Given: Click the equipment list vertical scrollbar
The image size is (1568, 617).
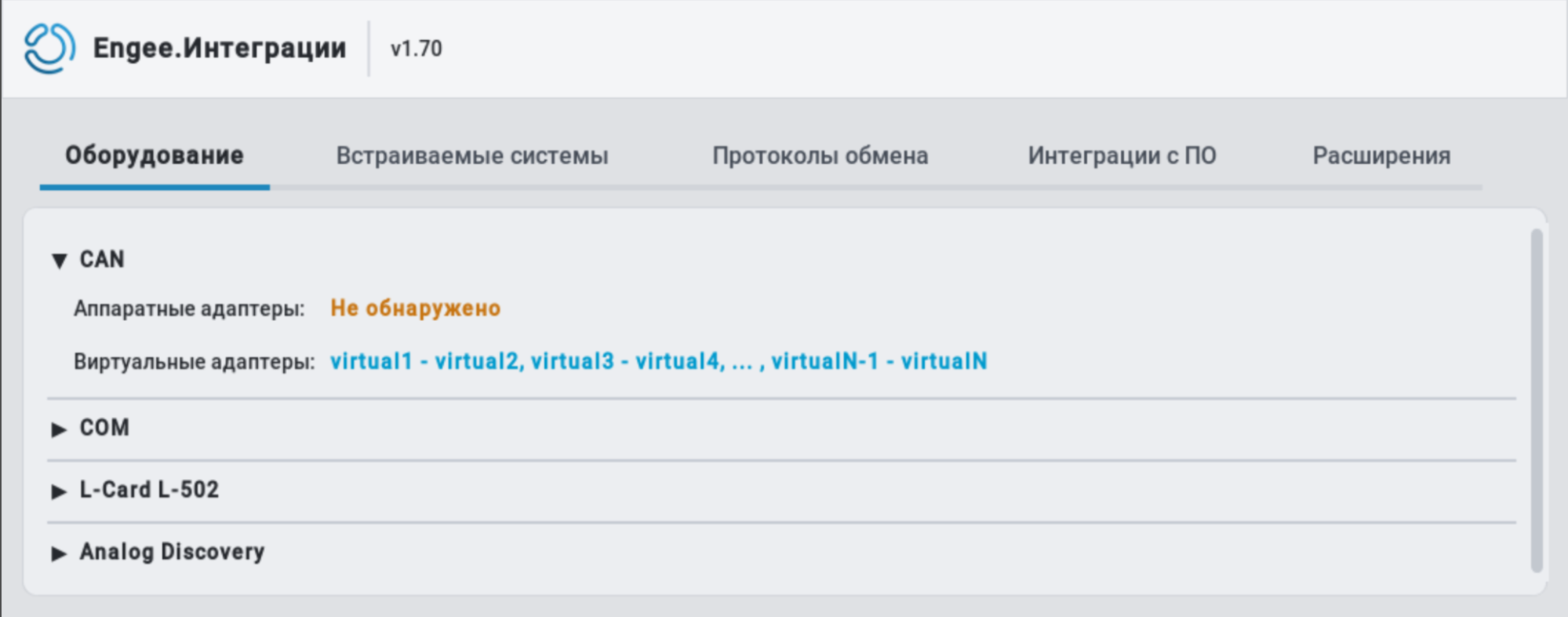Looking at the screenshot, I should 1537,400.
